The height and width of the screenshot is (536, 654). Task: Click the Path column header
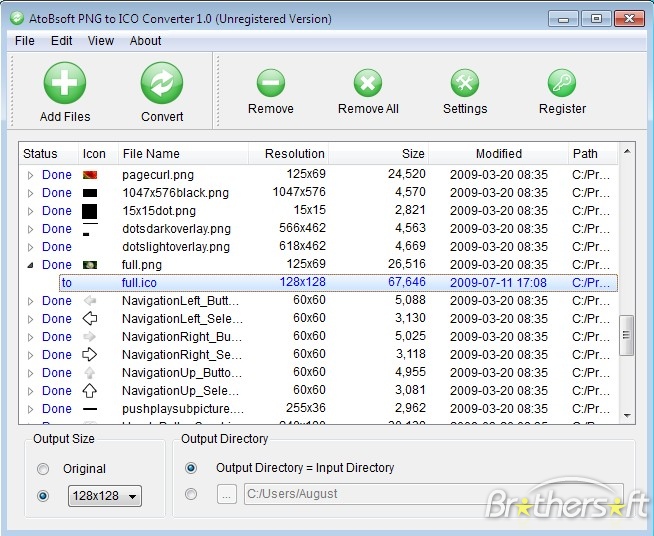tap(593, 154)
